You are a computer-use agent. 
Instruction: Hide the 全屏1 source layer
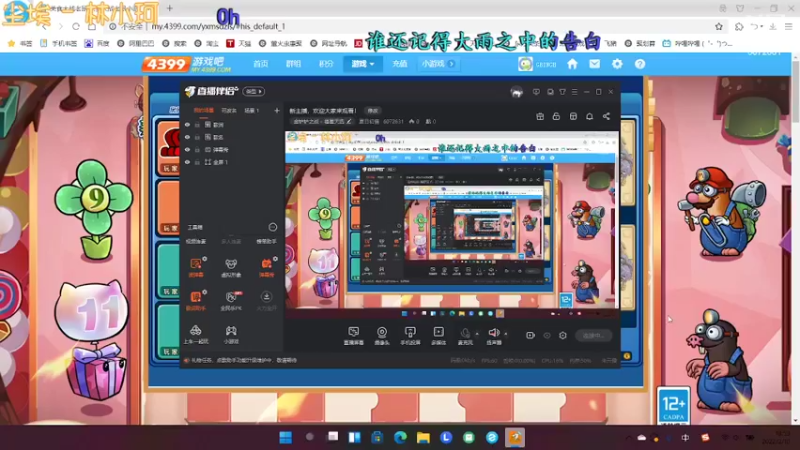187,162
